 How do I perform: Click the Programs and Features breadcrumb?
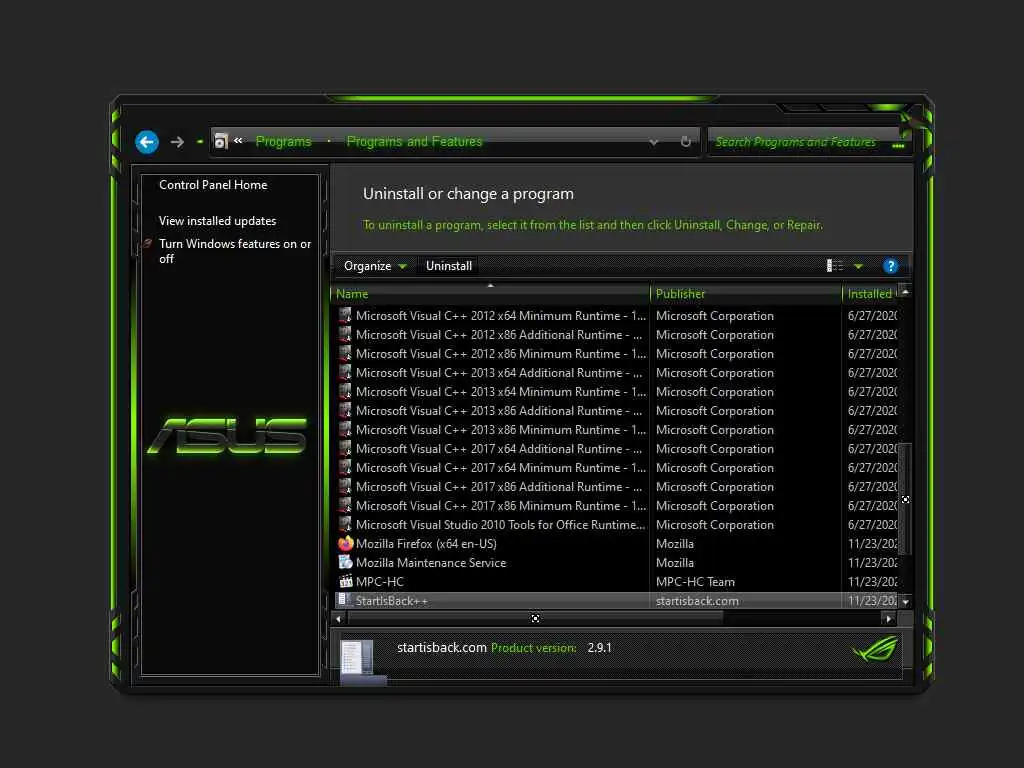pyautogui.click(x=414, y=142)
